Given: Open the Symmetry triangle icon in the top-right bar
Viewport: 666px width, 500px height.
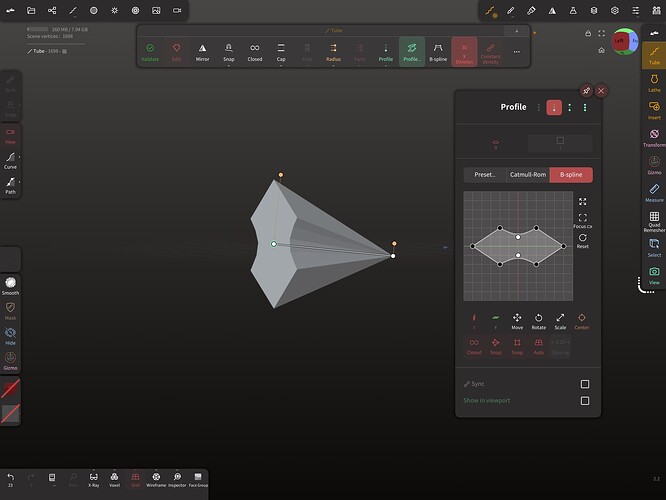Looking at the screenshot, I should point(552,11).
